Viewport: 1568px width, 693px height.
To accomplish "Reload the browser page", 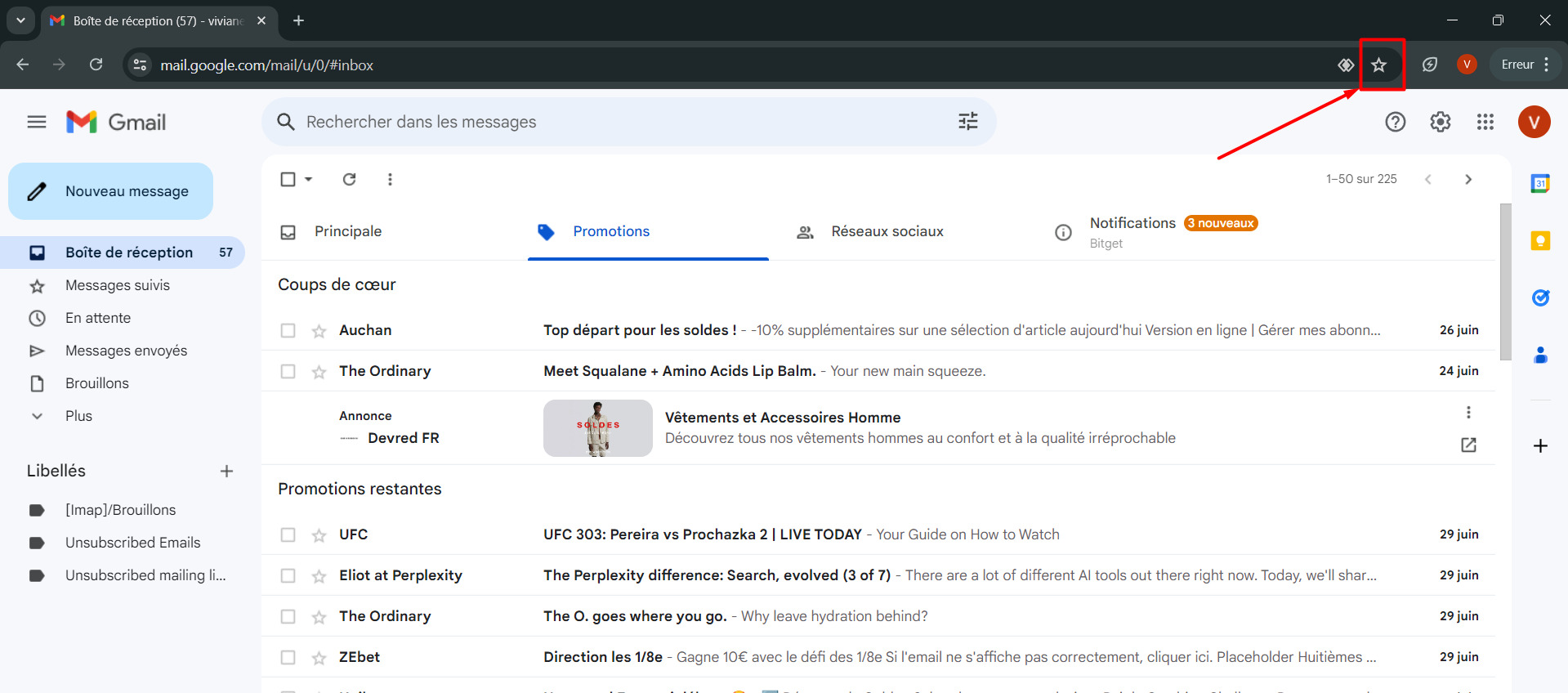I will 96,65.
